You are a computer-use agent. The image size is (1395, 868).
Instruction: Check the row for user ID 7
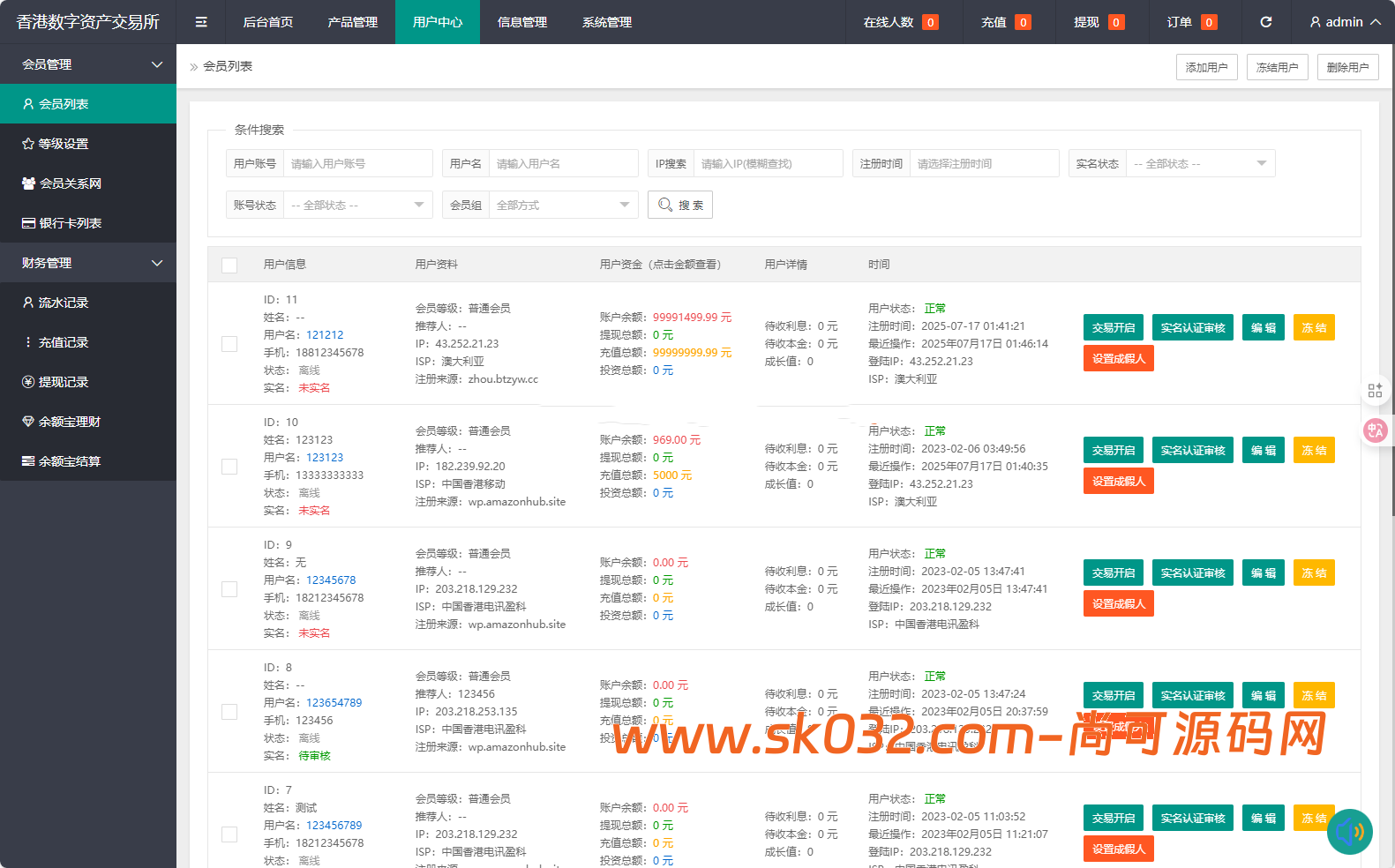229,834
